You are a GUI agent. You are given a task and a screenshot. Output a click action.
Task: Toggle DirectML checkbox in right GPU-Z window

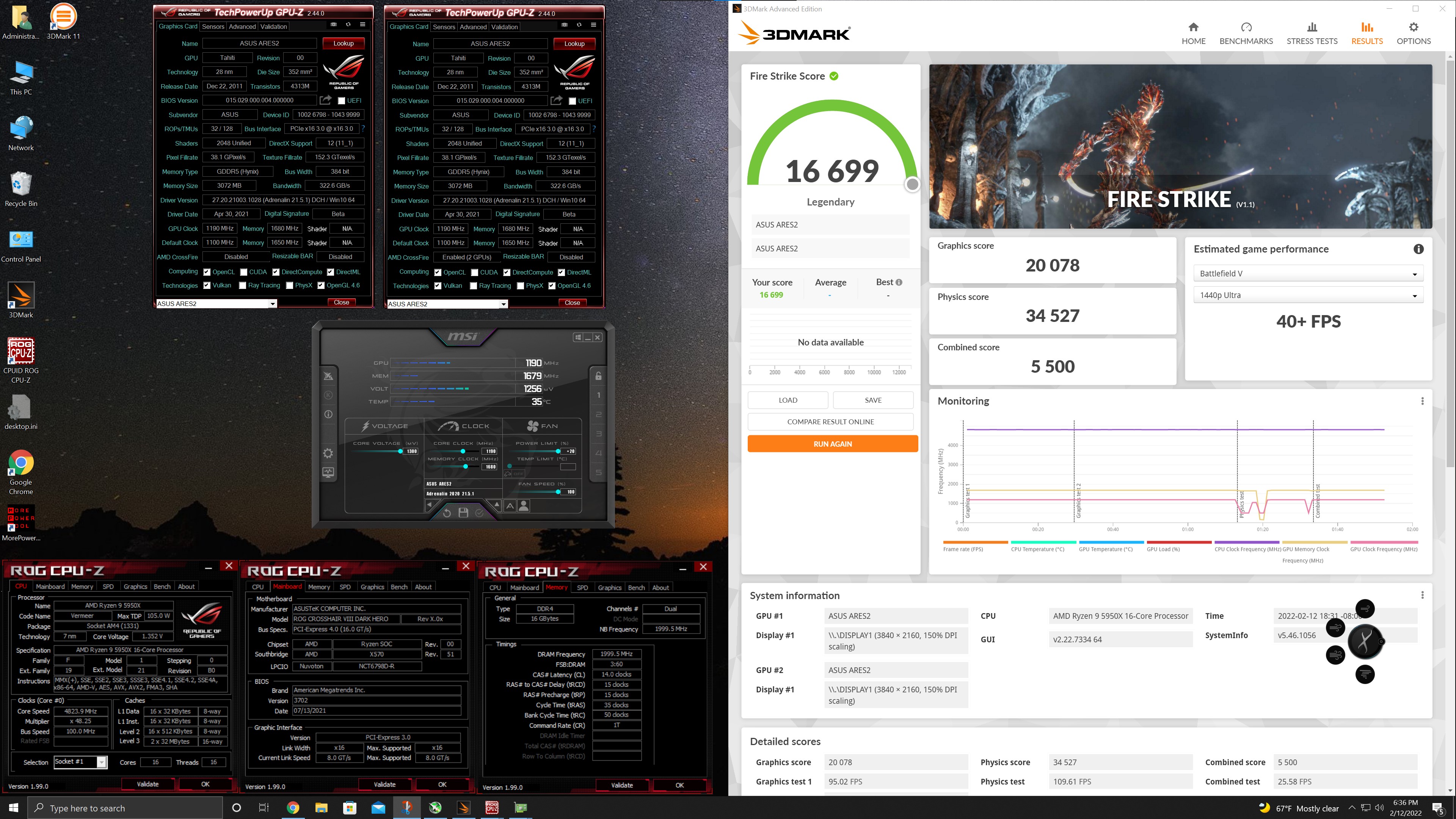point(562,273)
